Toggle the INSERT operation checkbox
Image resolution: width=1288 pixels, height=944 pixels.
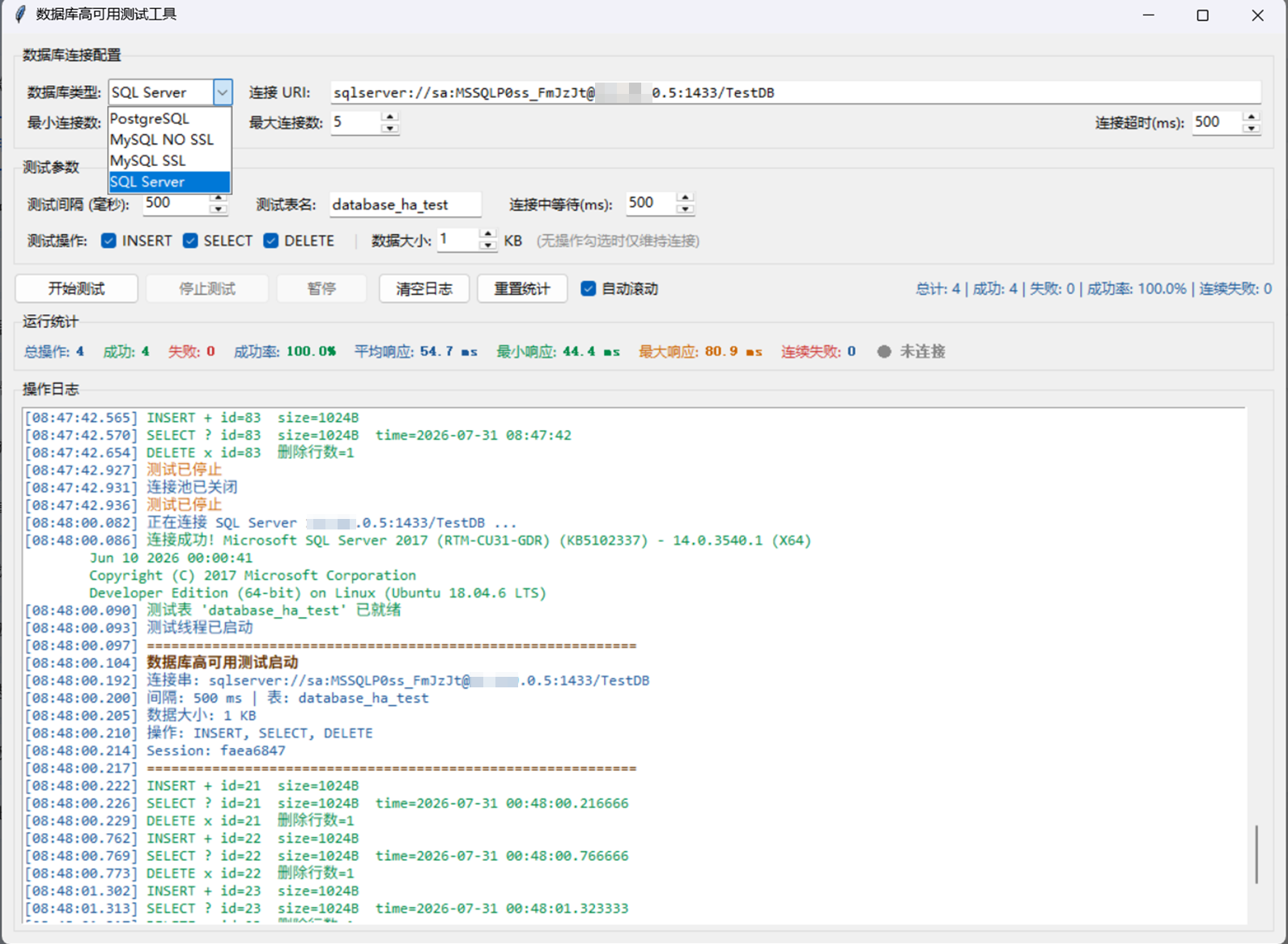pyautogui.click(x=108, y=240)
